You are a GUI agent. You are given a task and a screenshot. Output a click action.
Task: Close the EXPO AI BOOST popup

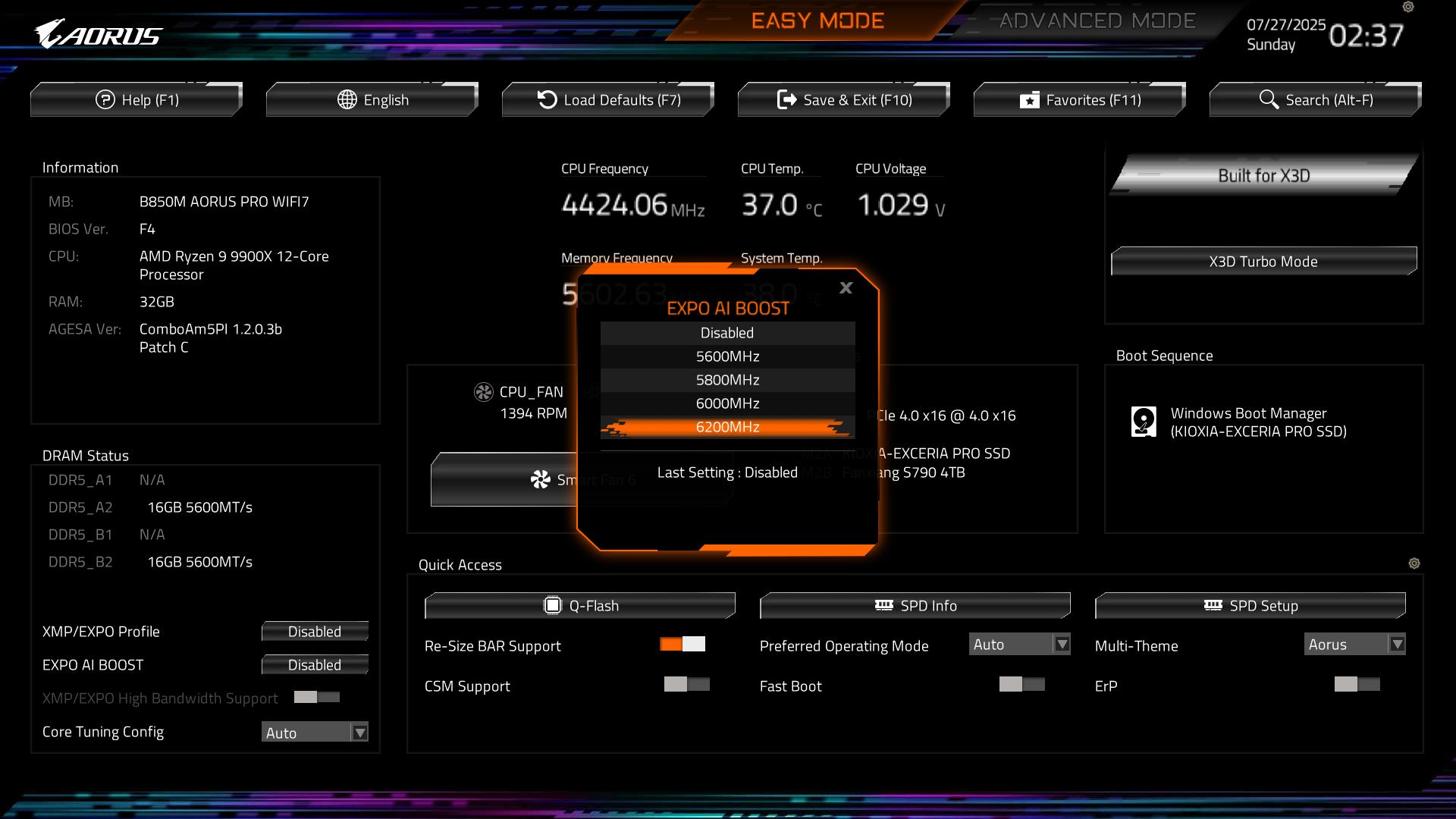846,288
